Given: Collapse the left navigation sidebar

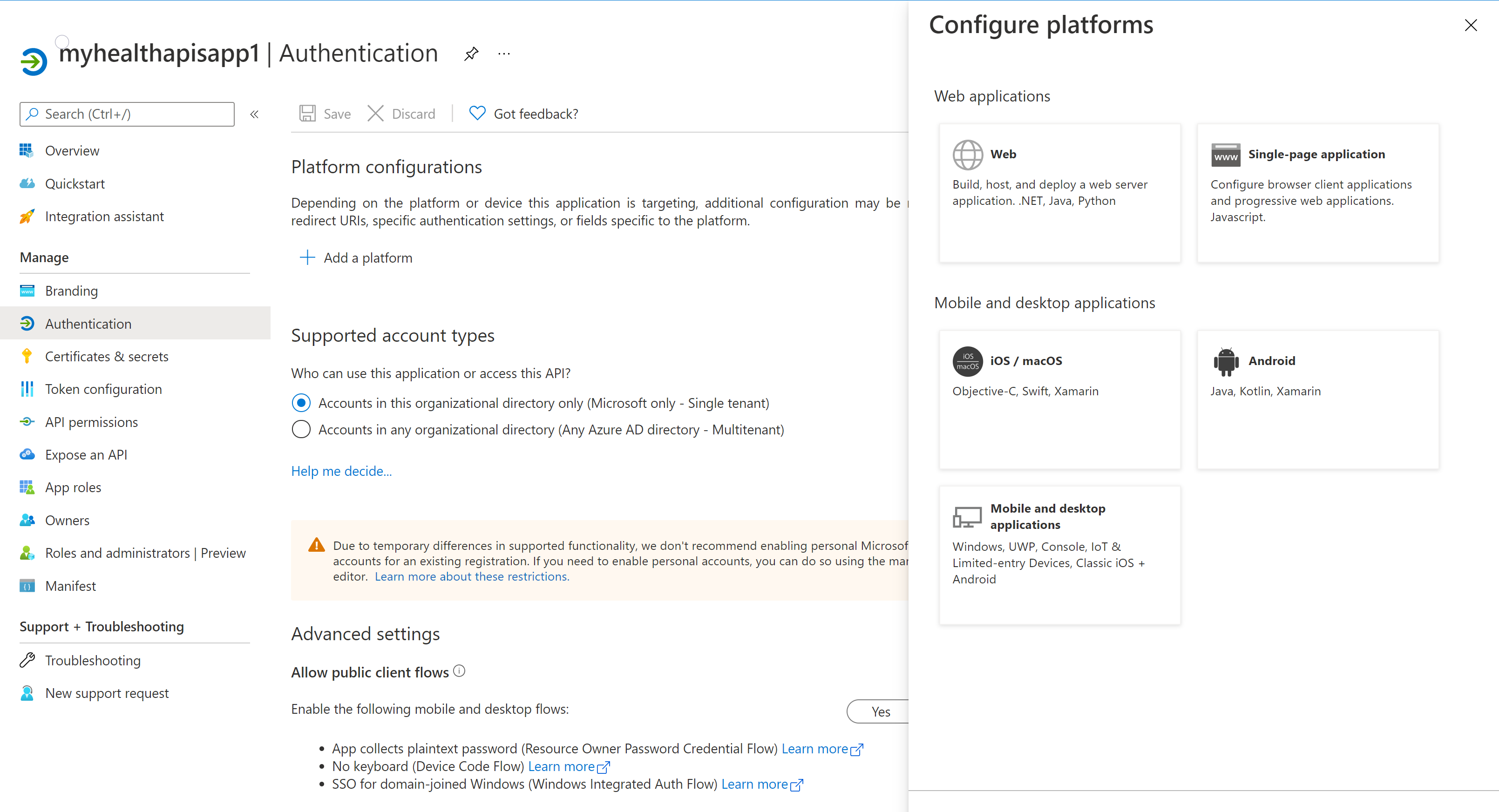Looking at the screenshot, I should (254, 114).
